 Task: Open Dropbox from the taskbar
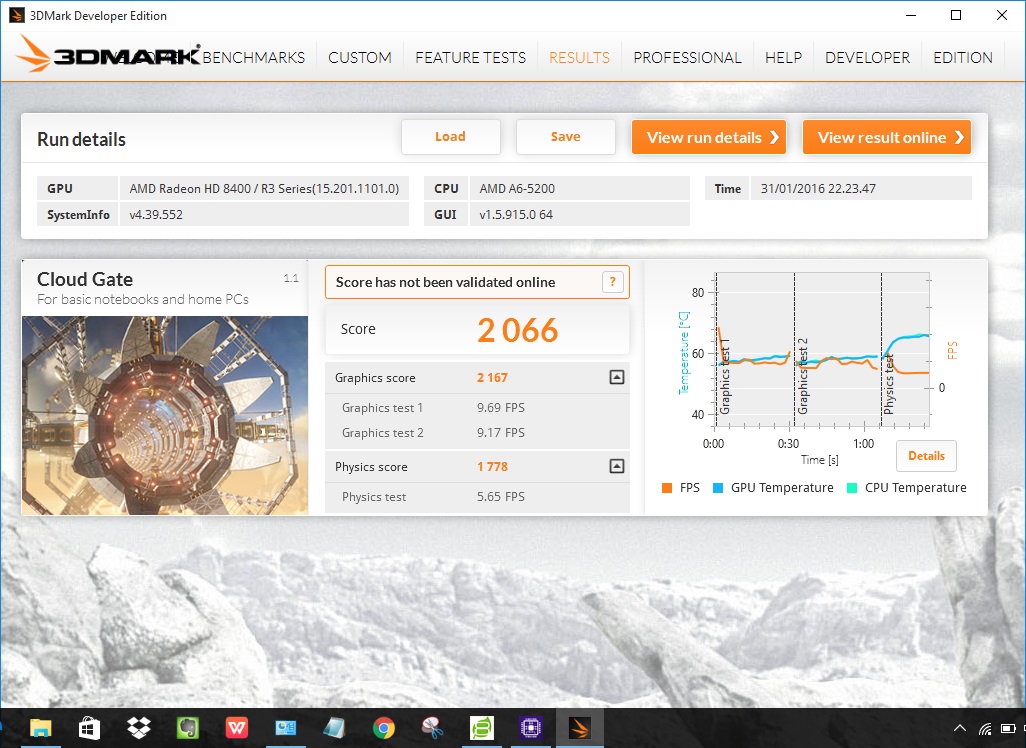(x=138, y=728)
